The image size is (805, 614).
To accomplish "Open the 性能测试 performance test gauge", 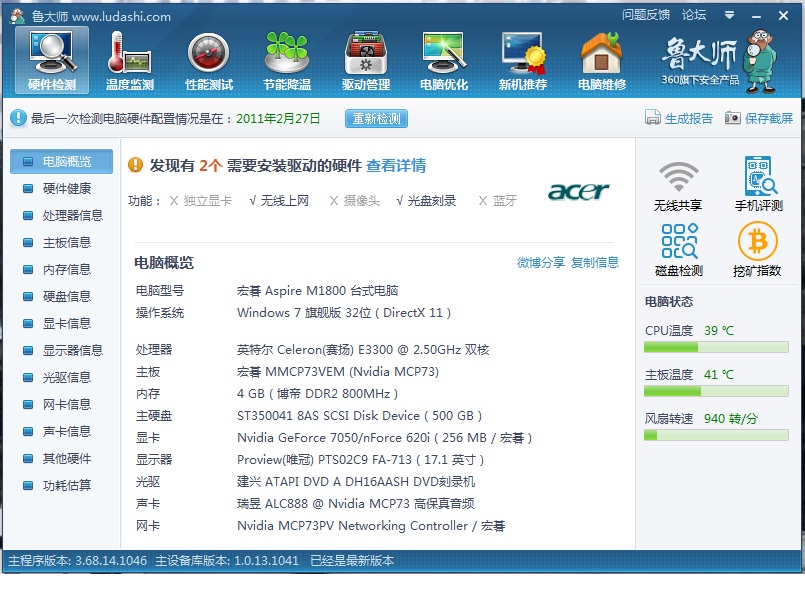I will [209, 60].
